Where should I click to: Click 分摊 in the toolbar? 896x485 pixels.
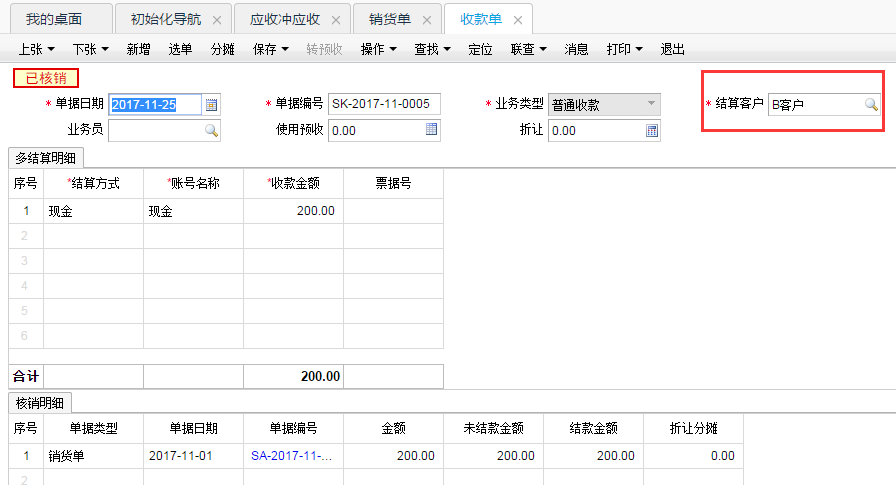pyautogui.click(x=222, y=49)
